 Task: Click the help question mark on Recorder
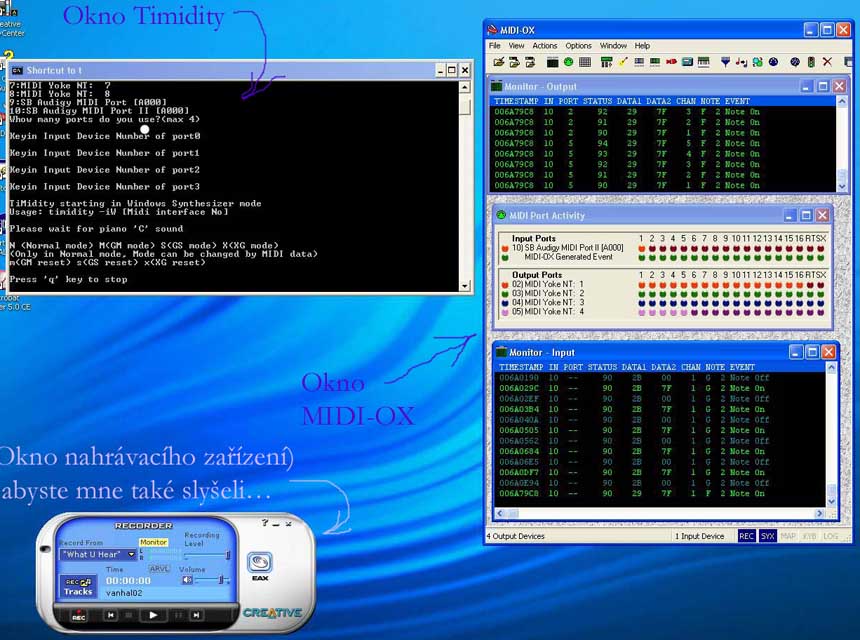[x=264, y=523]
